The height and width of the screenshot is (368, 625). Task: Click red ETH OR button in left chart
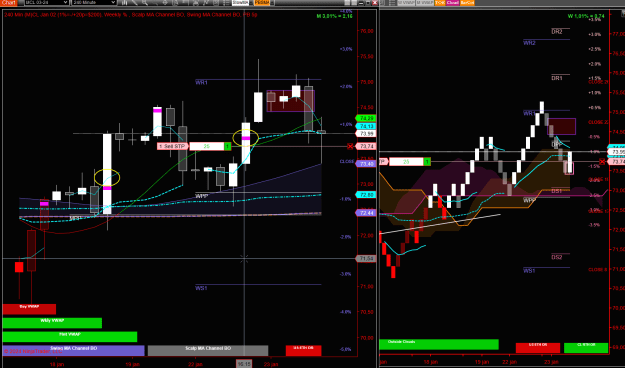303,350
